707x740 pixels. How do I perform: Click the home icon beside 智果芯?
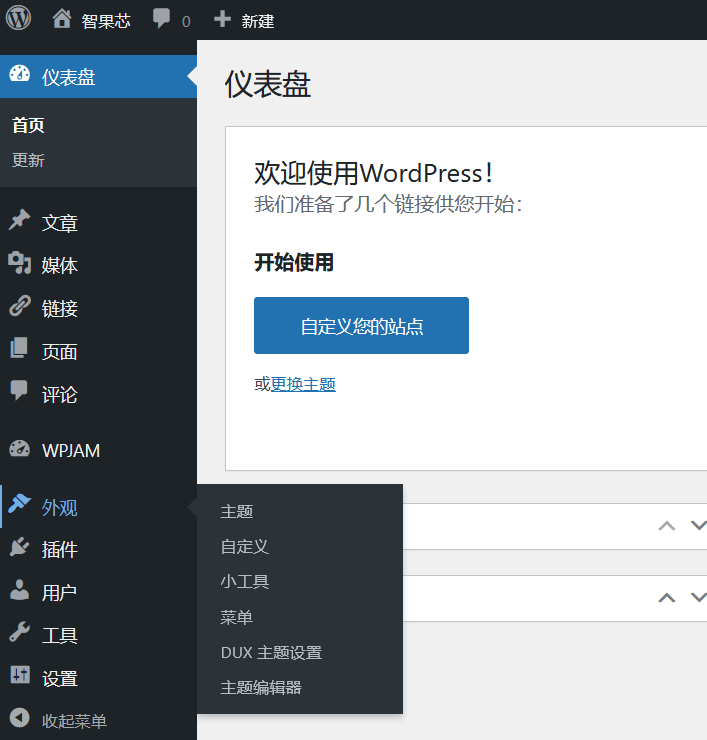tap(62, 19)
